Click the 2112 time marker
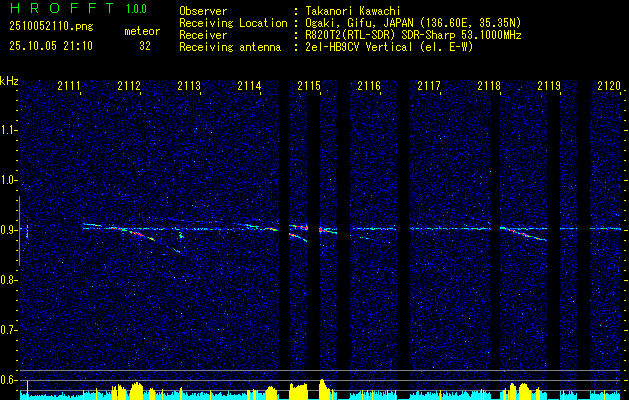The width and height of the screenshot is (629, 400). coord(129,86)
